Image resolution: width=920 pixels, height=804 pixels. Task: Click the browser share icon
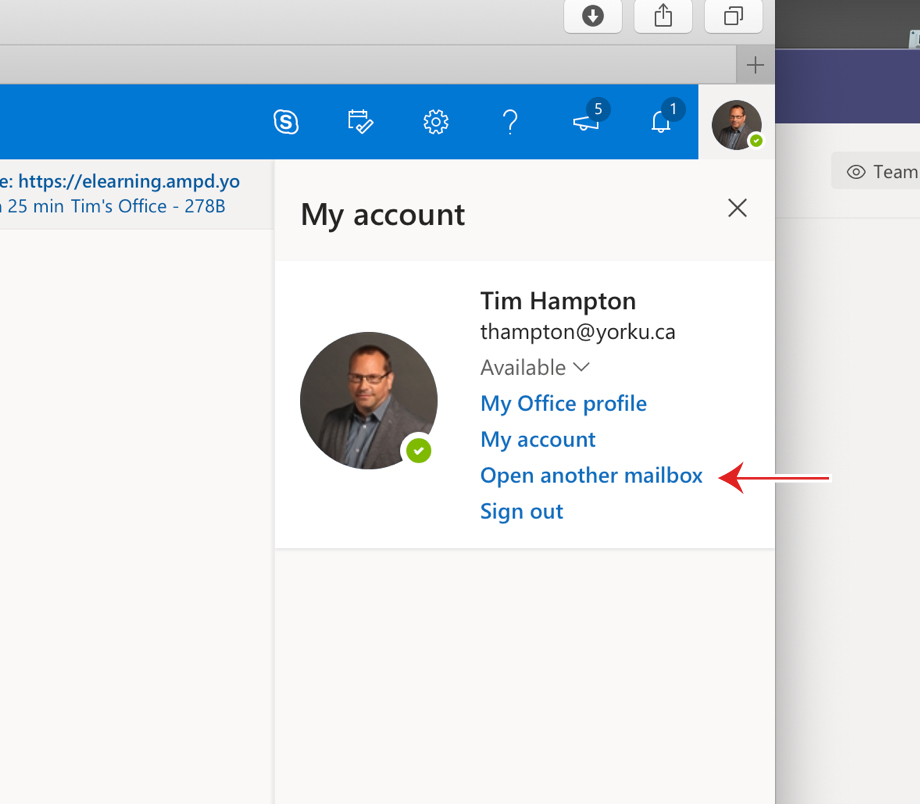pyautogui.click(x=663, y=16)
